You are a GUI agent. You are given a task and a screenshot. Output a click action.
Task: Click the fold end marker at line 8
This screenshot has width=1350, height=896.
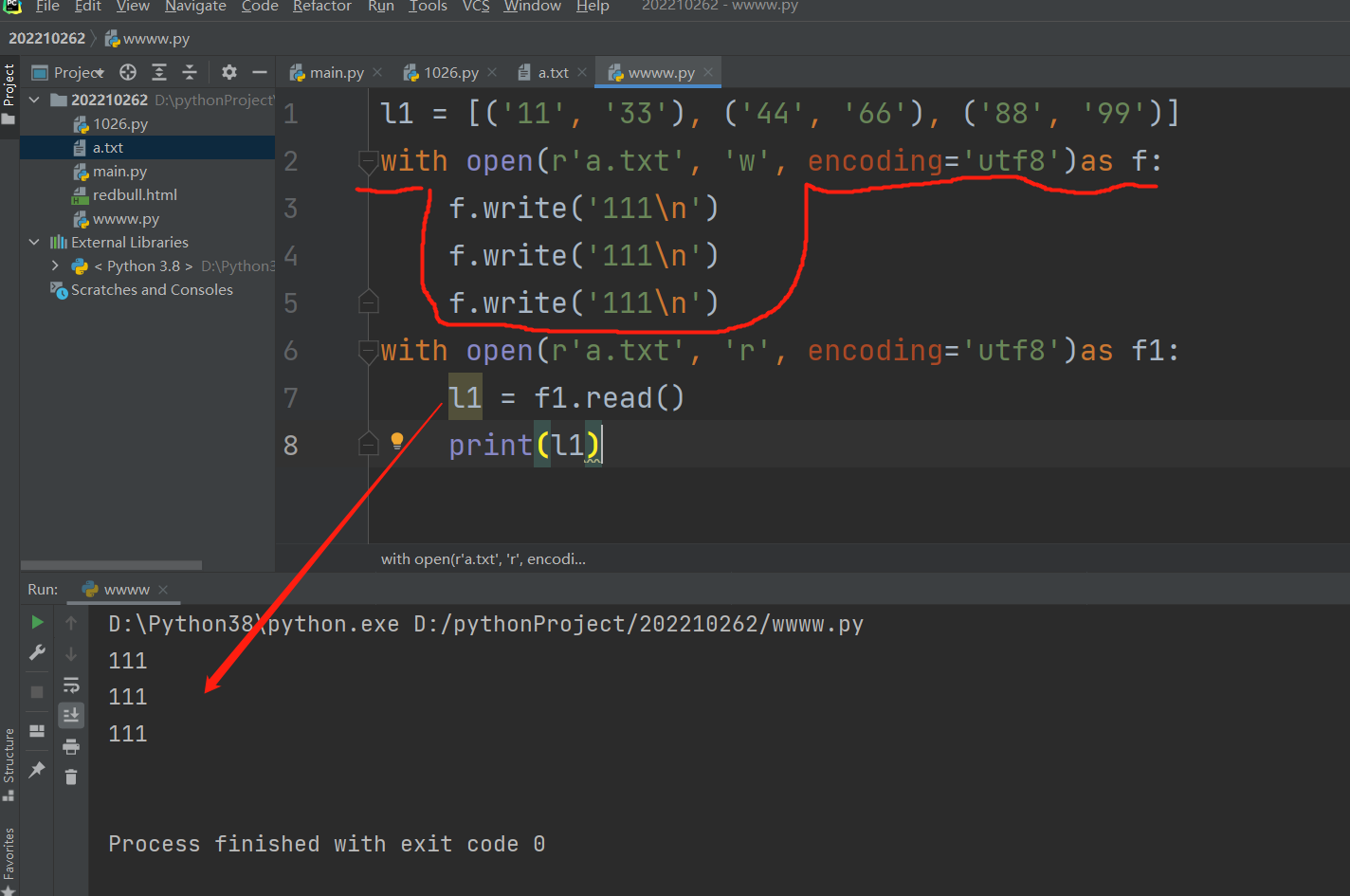pyautogui.click(x=369, y=444)
